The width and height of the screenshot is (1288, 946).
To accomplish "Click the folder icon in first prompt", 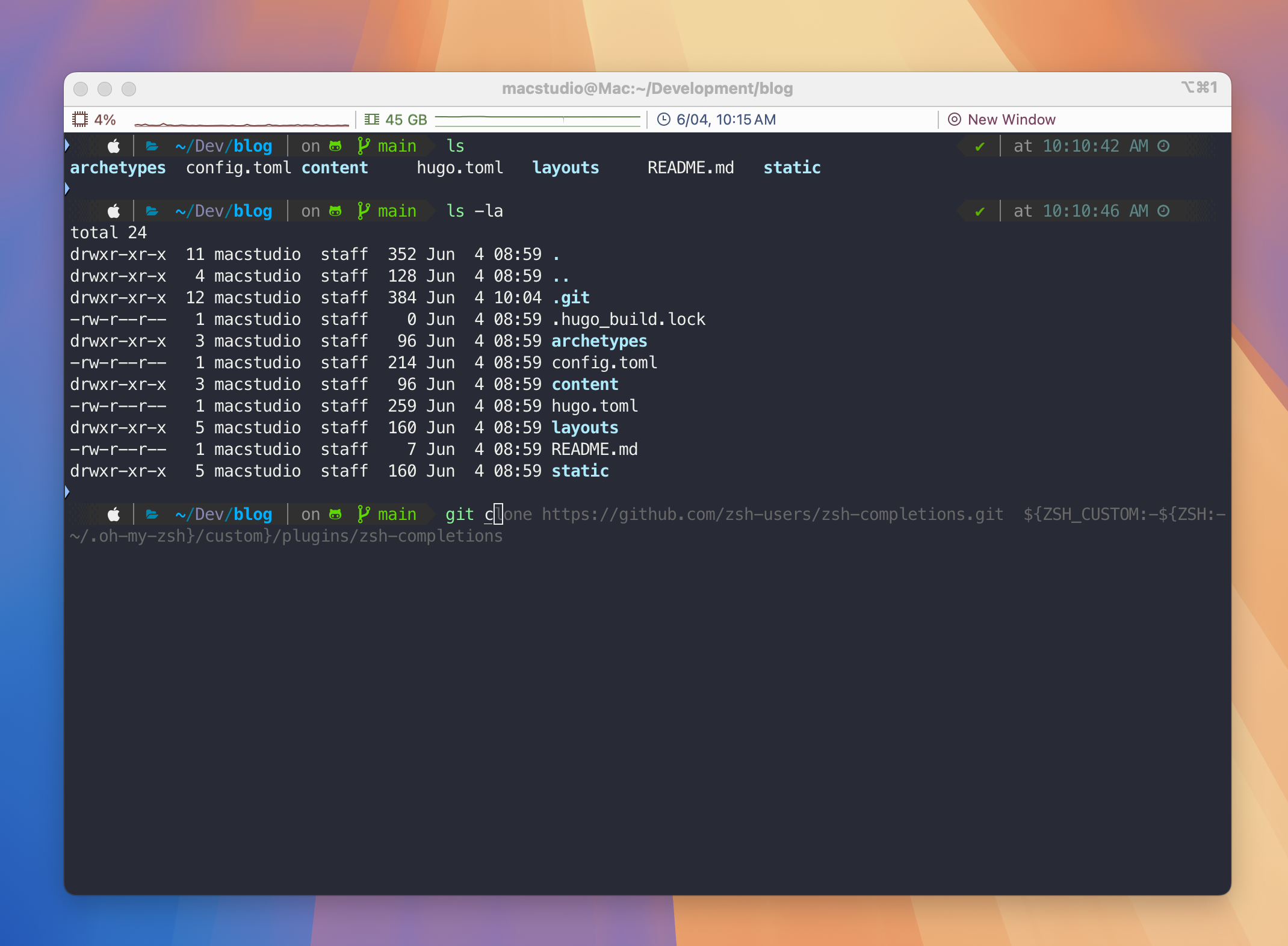I will pyautogui.click(x=152, y=146).
